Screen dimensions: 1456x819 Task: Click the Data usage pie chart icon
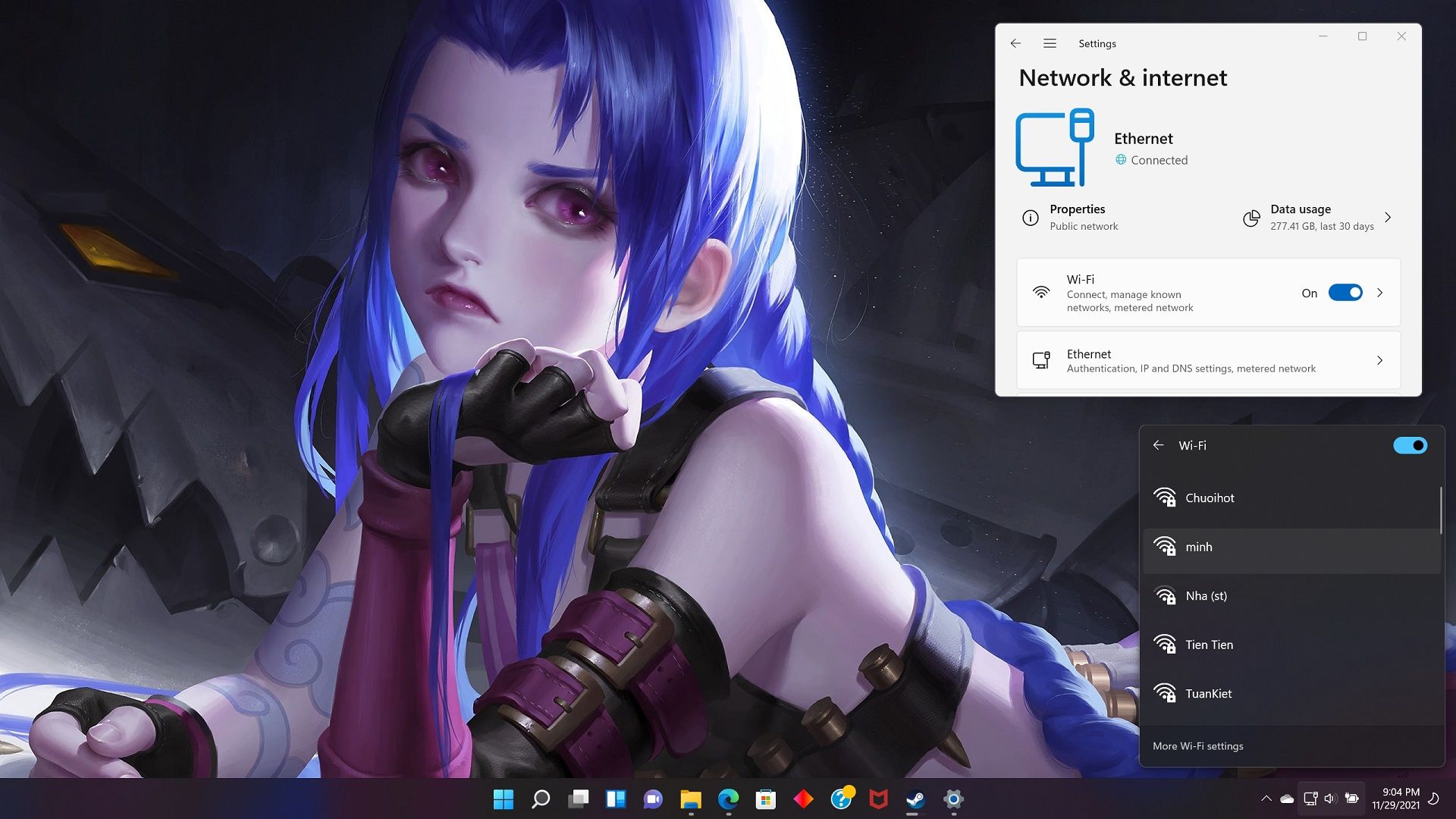click(1251, 218)
